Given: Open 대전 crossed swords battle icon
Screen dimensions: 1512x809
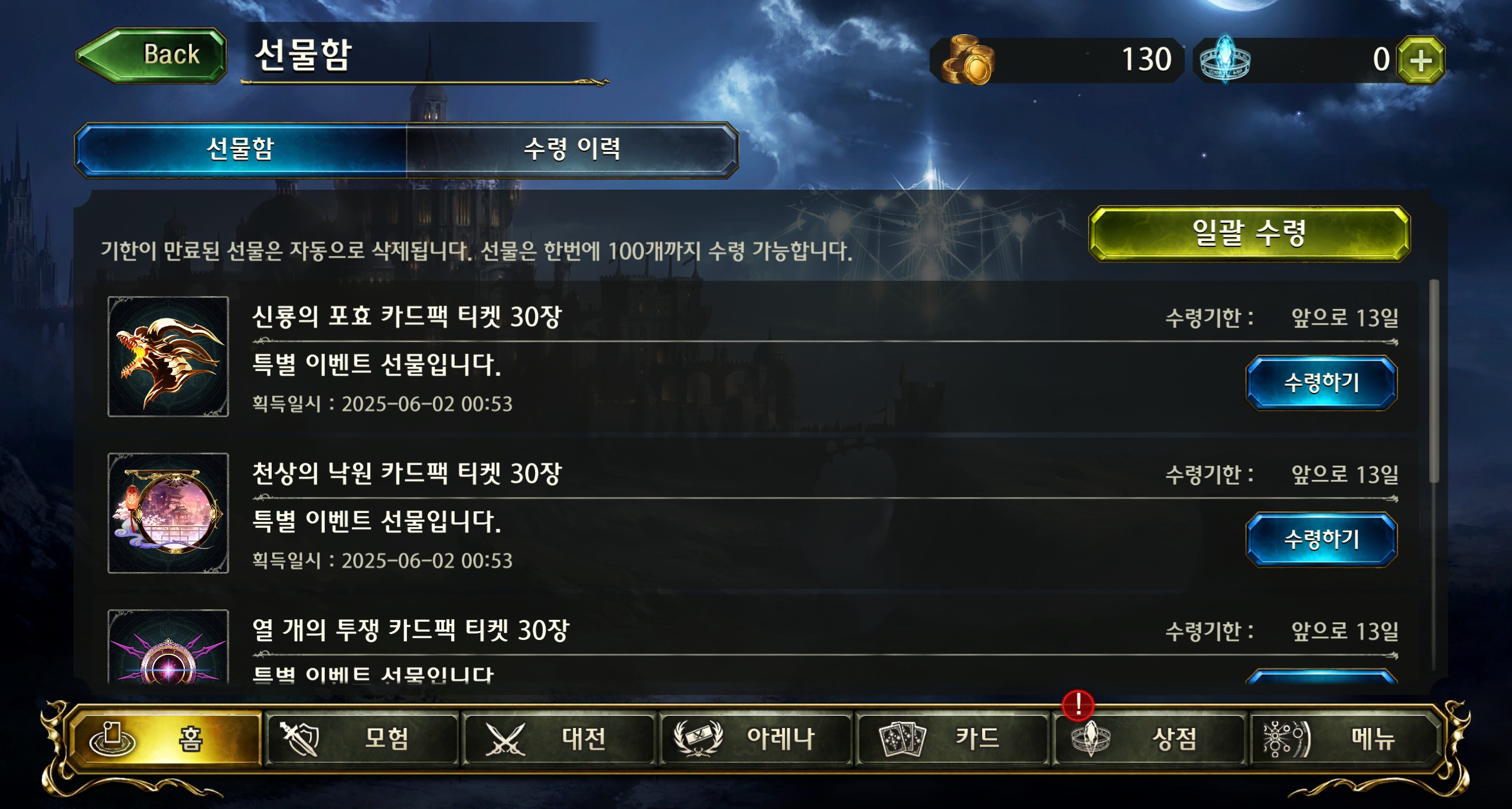Looking at the screenshot, I should pos(505,739).
